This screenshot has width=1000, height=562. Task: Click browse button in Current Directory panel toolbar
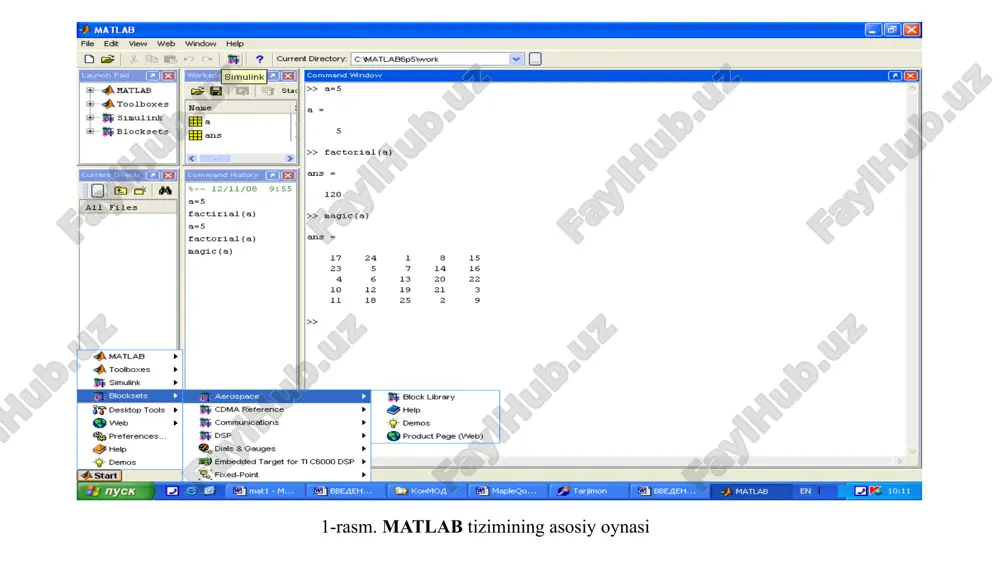click(x=97, y=191)
